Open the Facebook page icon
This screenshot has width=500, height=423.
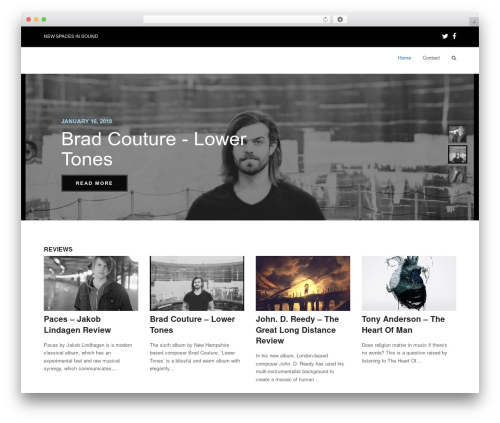(x=455, y=36)
